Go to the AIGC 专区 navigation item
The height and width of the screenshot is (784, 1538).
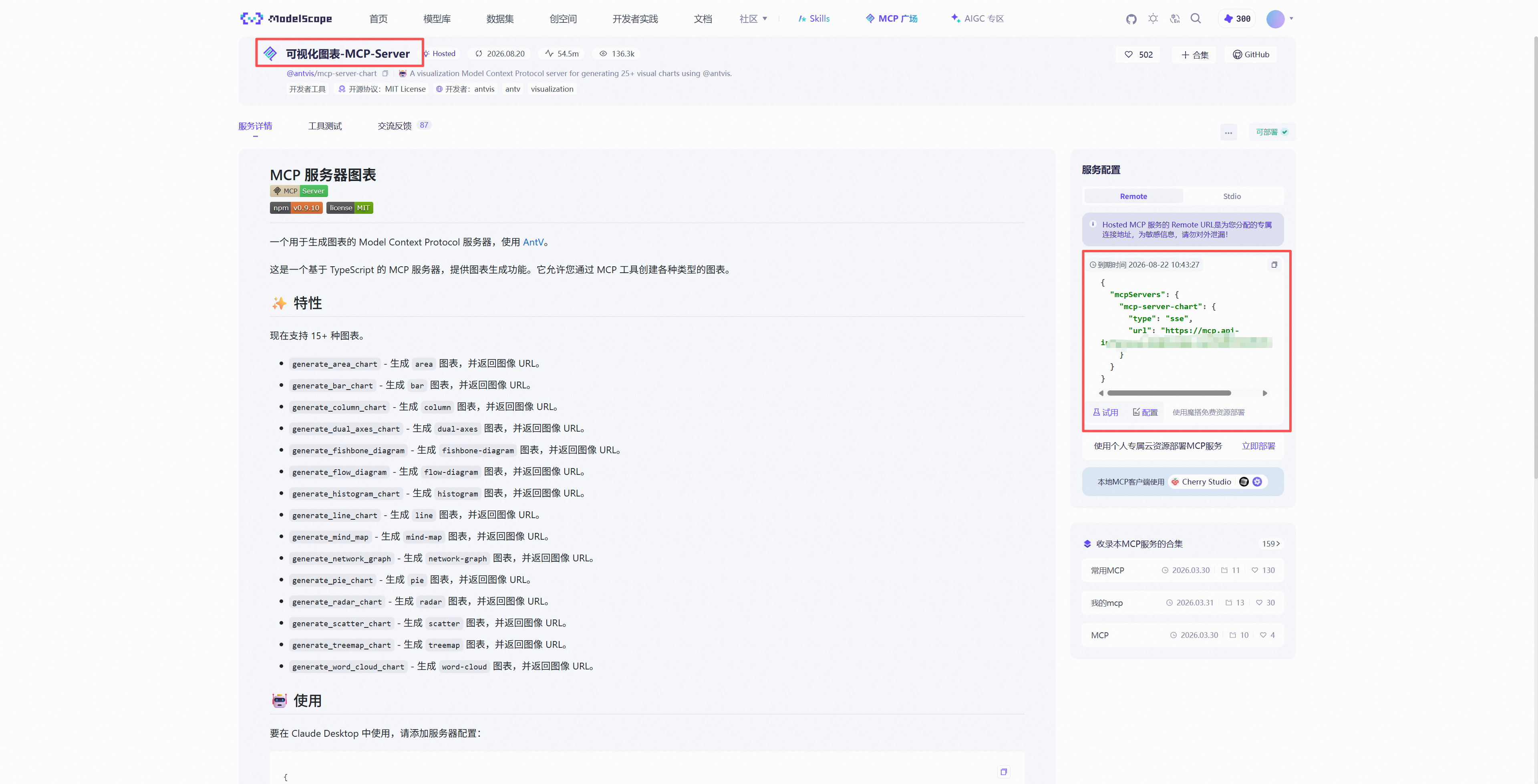point(977,18)
